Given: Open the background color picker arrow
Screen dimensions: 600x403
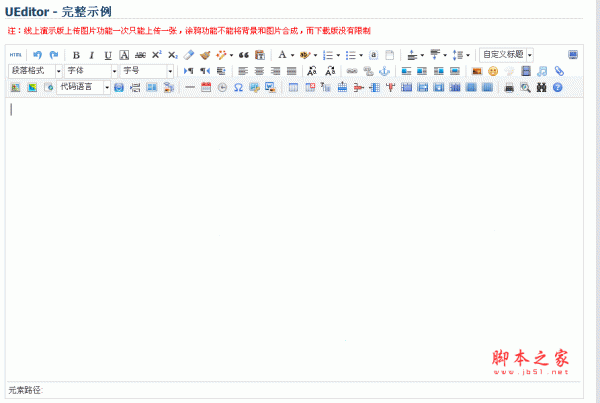Looking at the screenshot, I should point(315,55).
